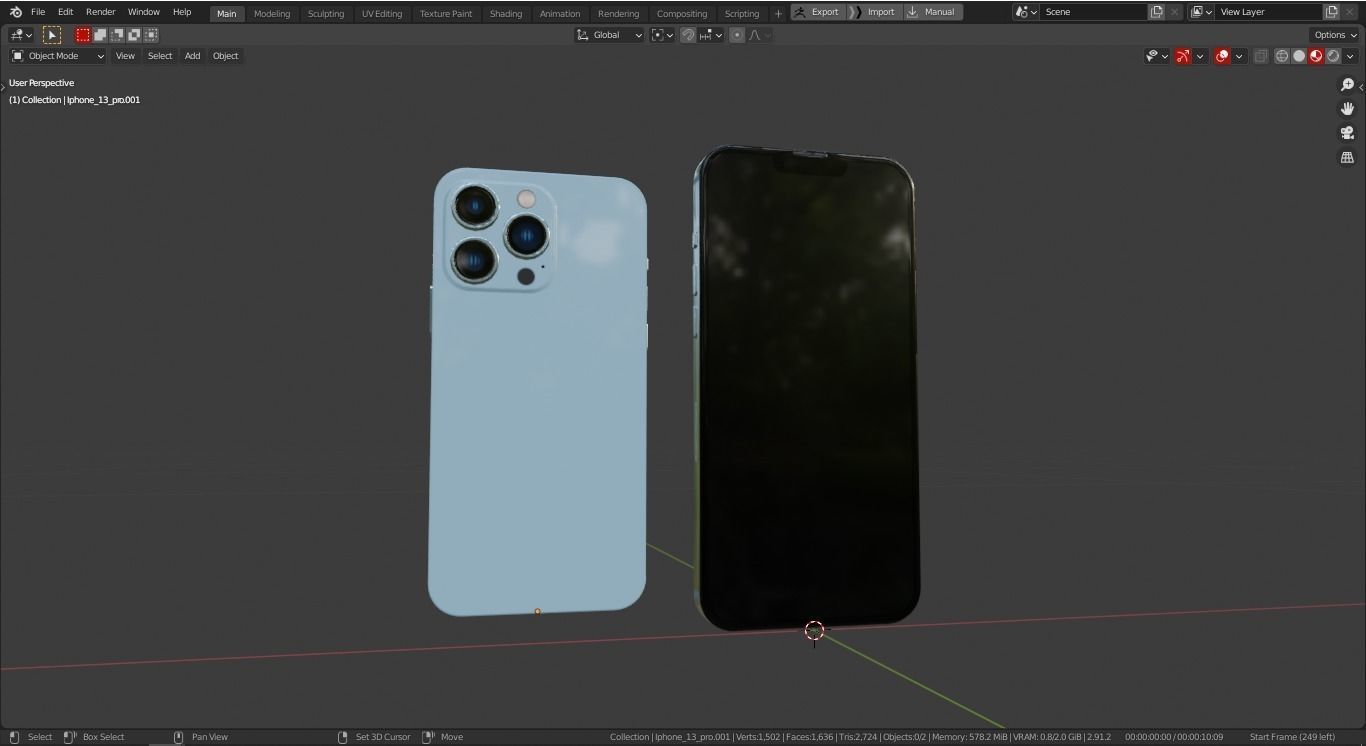Switch to the Sculpting workspace tab

tap(326, 14)
